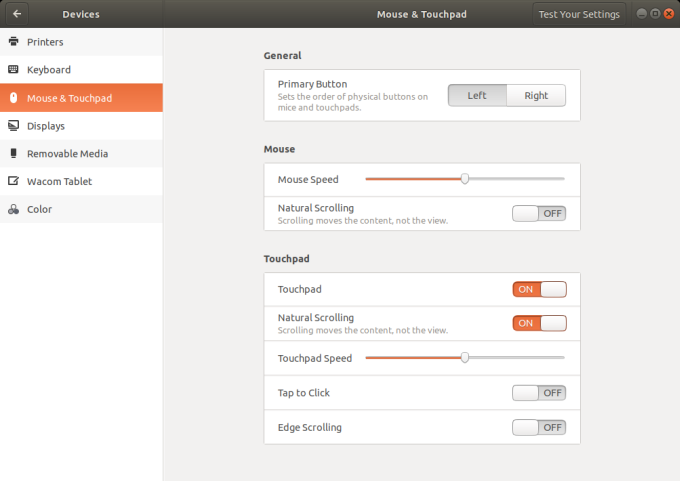Image resolution: width=680 pixels, height=481 pixels.
Task: Click the Removable Media icon
Action: point(13,154)
